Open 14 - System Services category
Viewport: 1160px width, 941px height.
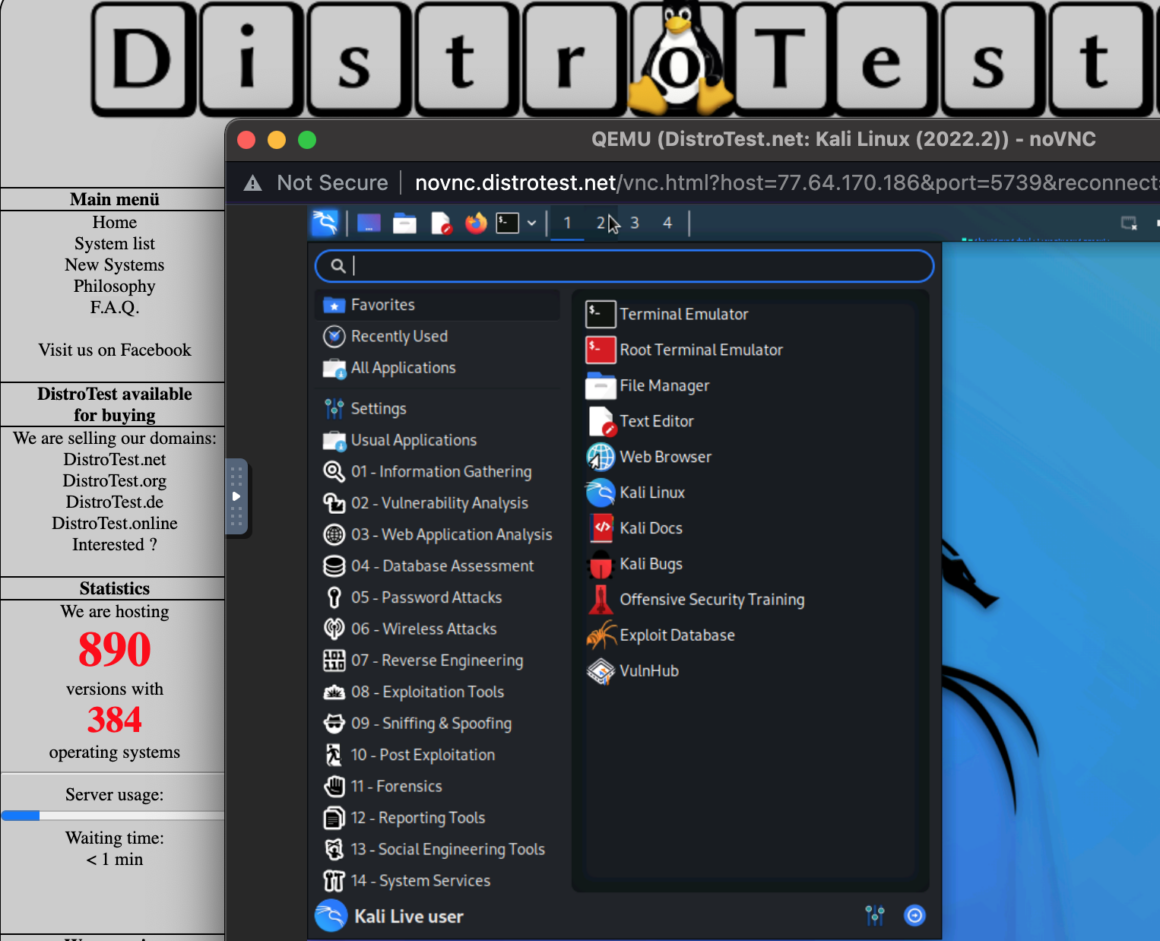(x=437, y=880)
